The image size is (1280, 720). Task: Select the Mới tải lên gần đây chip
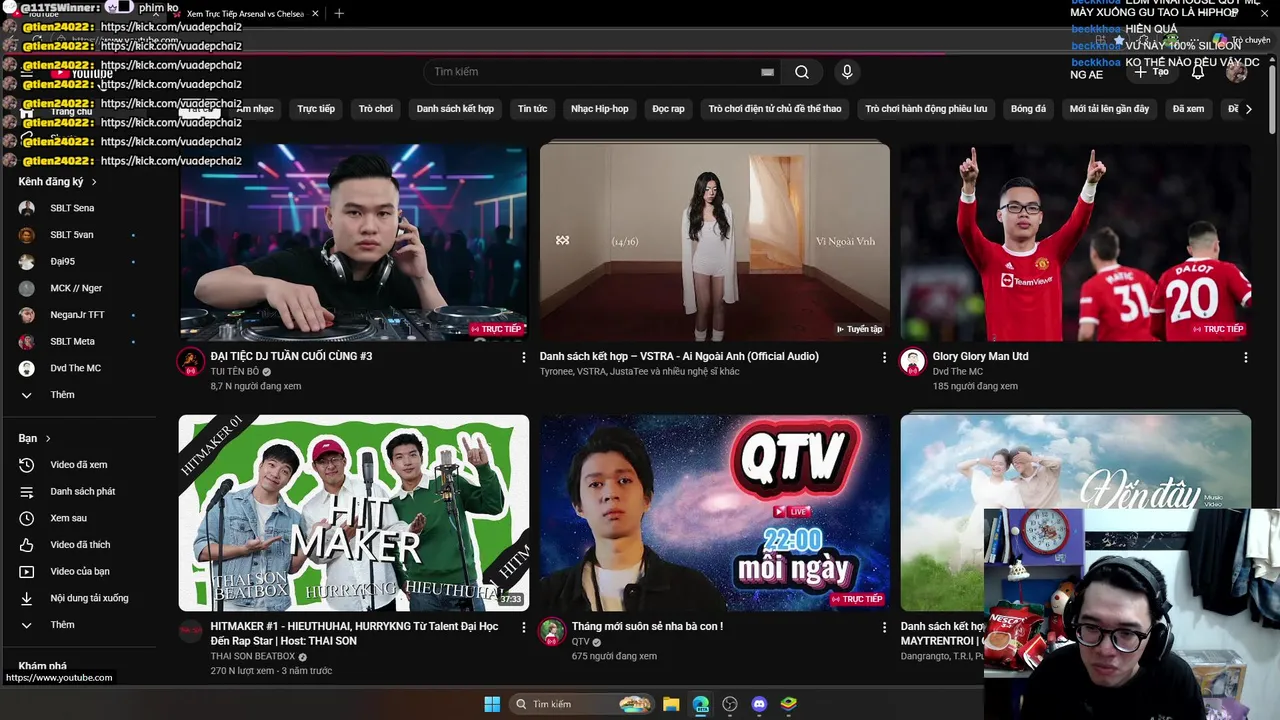click(x=1109, y=109)
